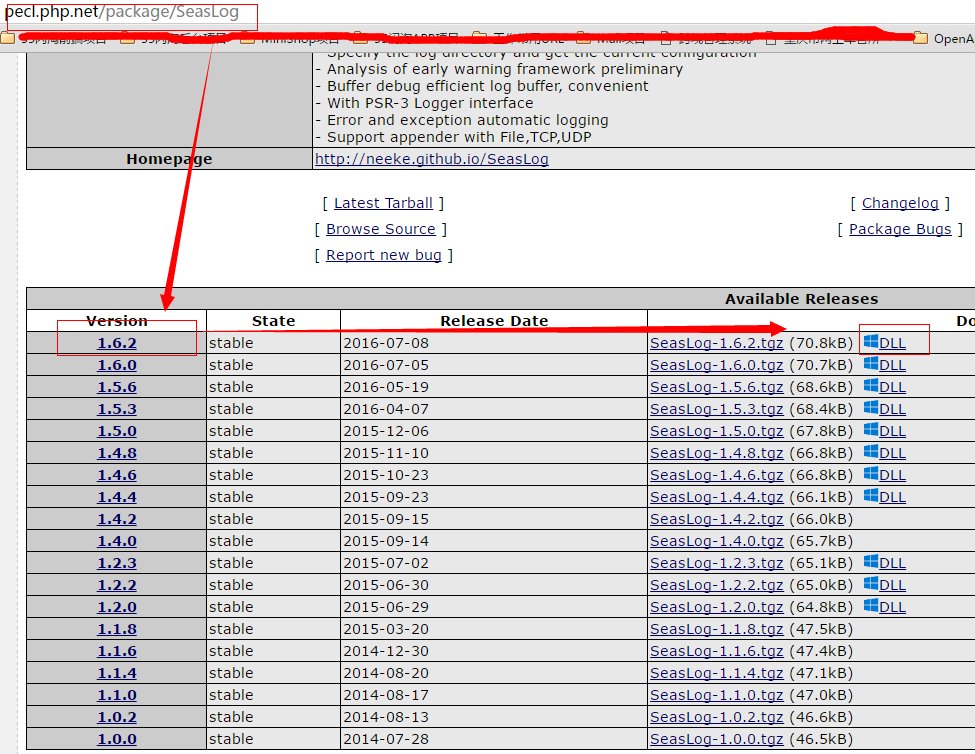Click the Windows icon beside SeasLog-1.2.0 DLL
This screenshot has height=754, width=975.
point(871,605)
